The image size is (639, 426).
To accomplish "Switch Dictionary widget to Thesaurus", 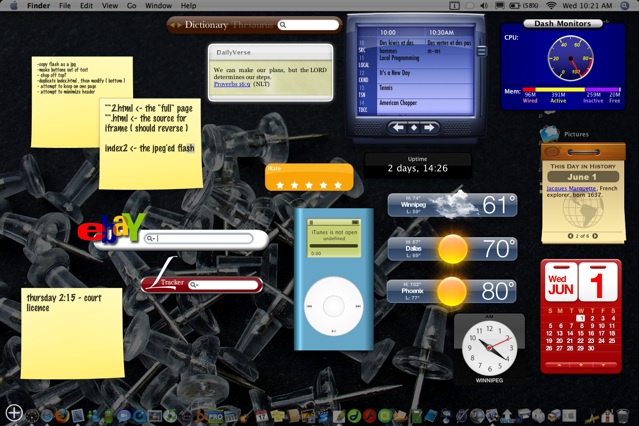I will 253,25.
